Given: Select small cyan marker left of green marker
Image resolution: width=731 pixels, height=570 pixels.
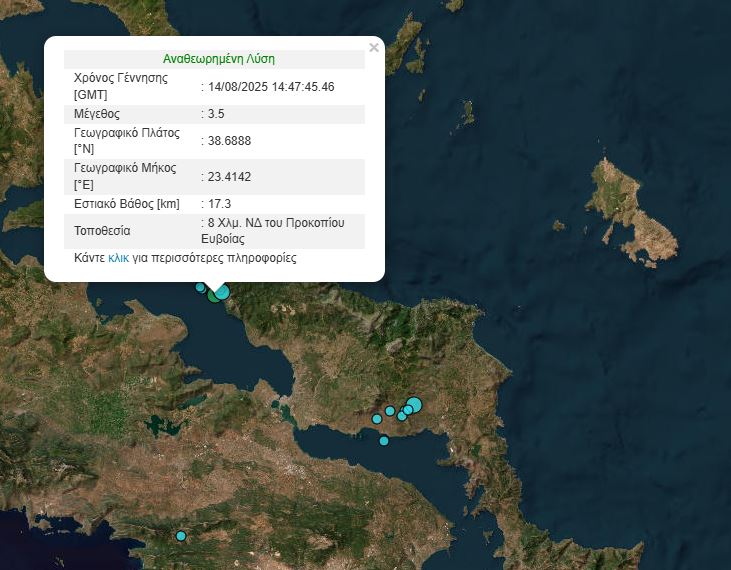Looking at the screenshot, I should (x=200, y=288).
